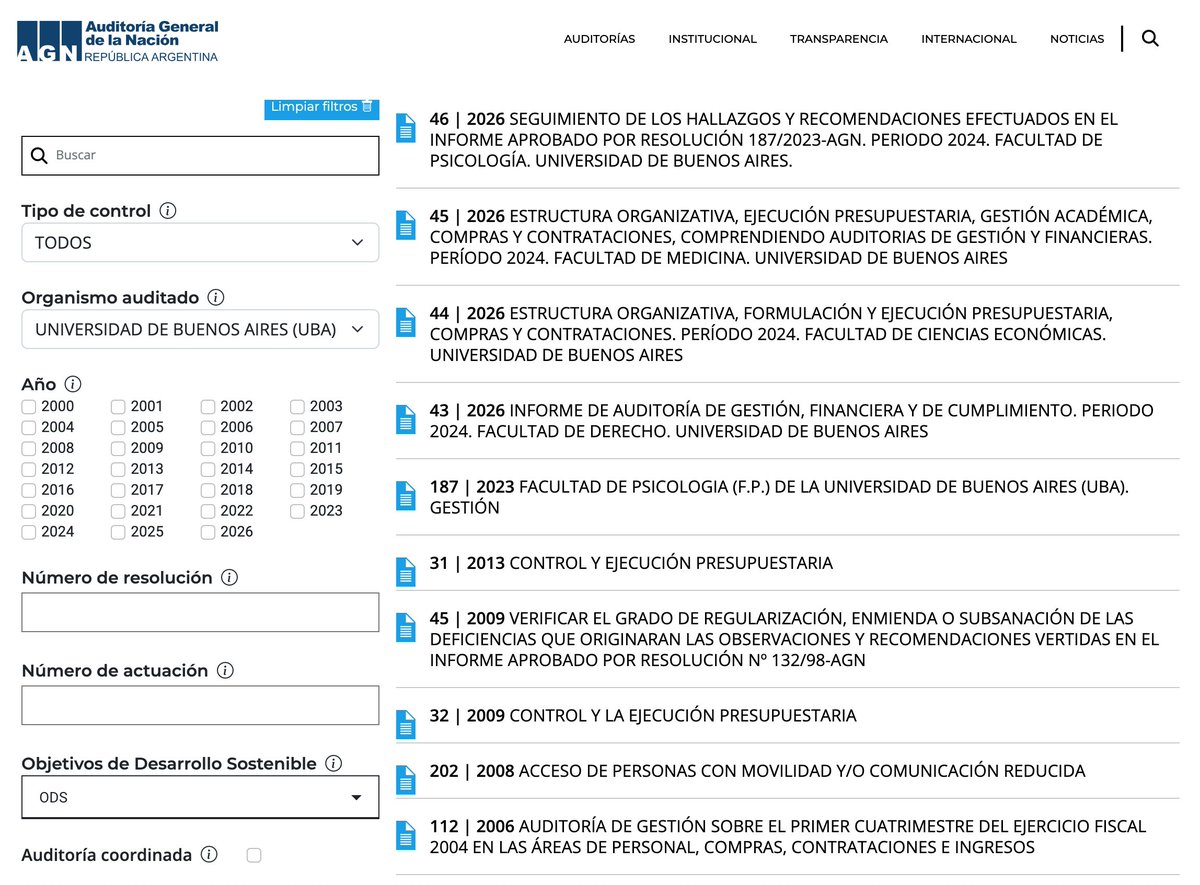Check the 2000 year checkbox
The width and height of the screenshot is (1200, 885).
click(29, 406)
